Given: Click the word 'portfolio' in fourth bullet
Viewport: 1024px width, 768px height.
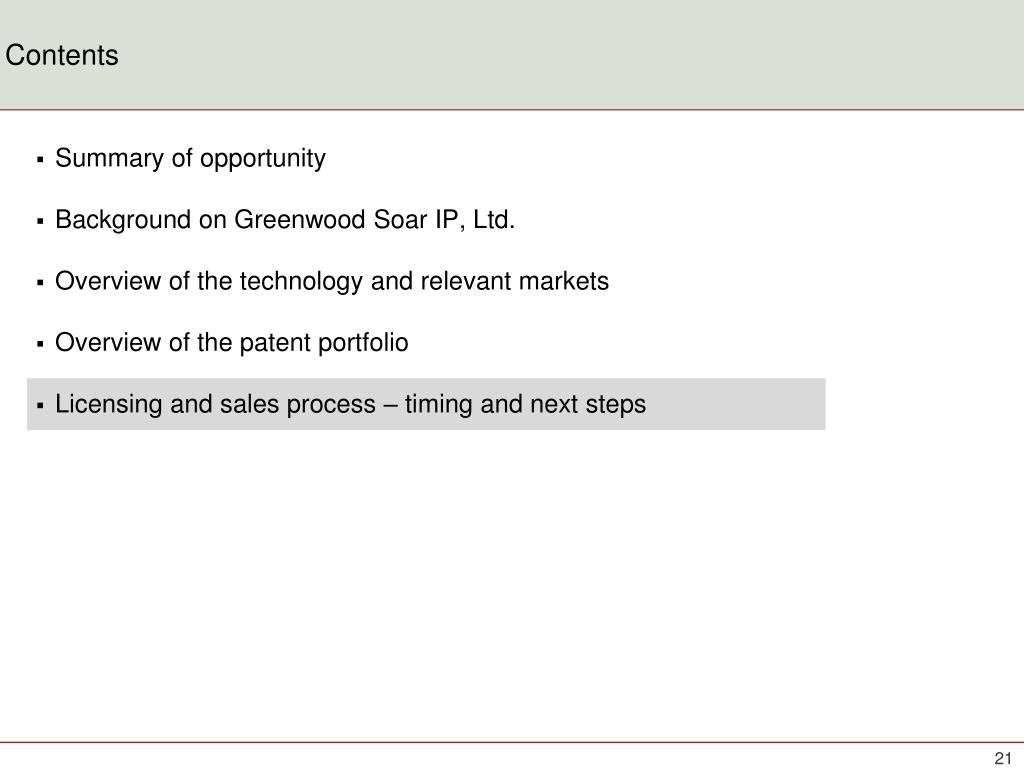Looking at the screenshot, I should (x=363, y=344).
